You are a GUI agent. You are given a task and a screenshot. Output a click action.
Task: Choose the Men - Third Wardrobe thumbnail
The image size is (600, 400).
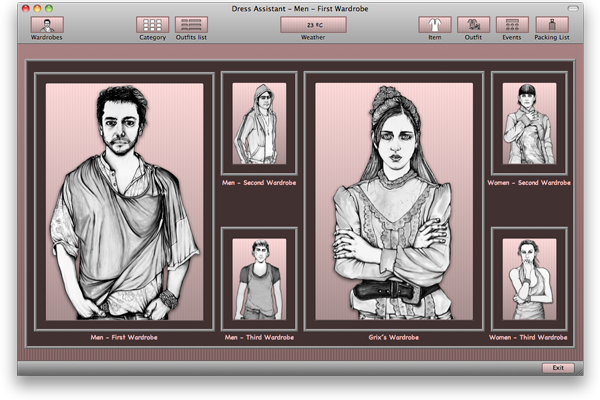(259, 278)
